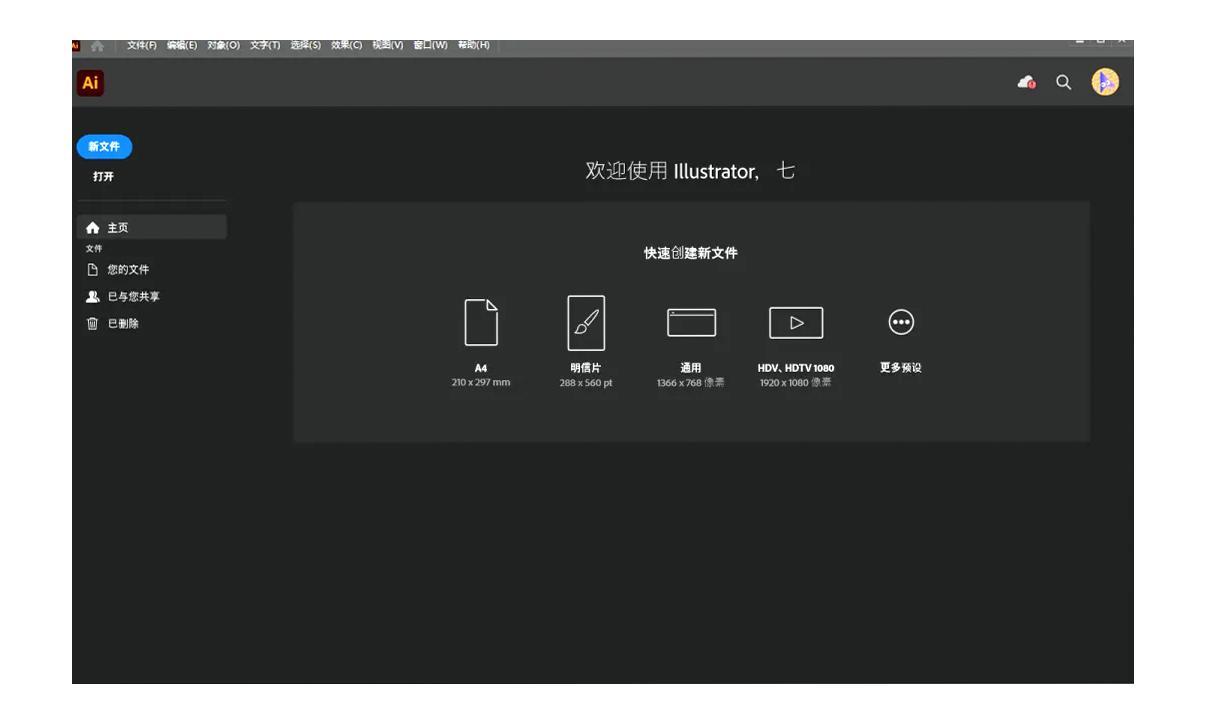Pick the HDV, HDTV 1080 preset icon

point(796,322)
